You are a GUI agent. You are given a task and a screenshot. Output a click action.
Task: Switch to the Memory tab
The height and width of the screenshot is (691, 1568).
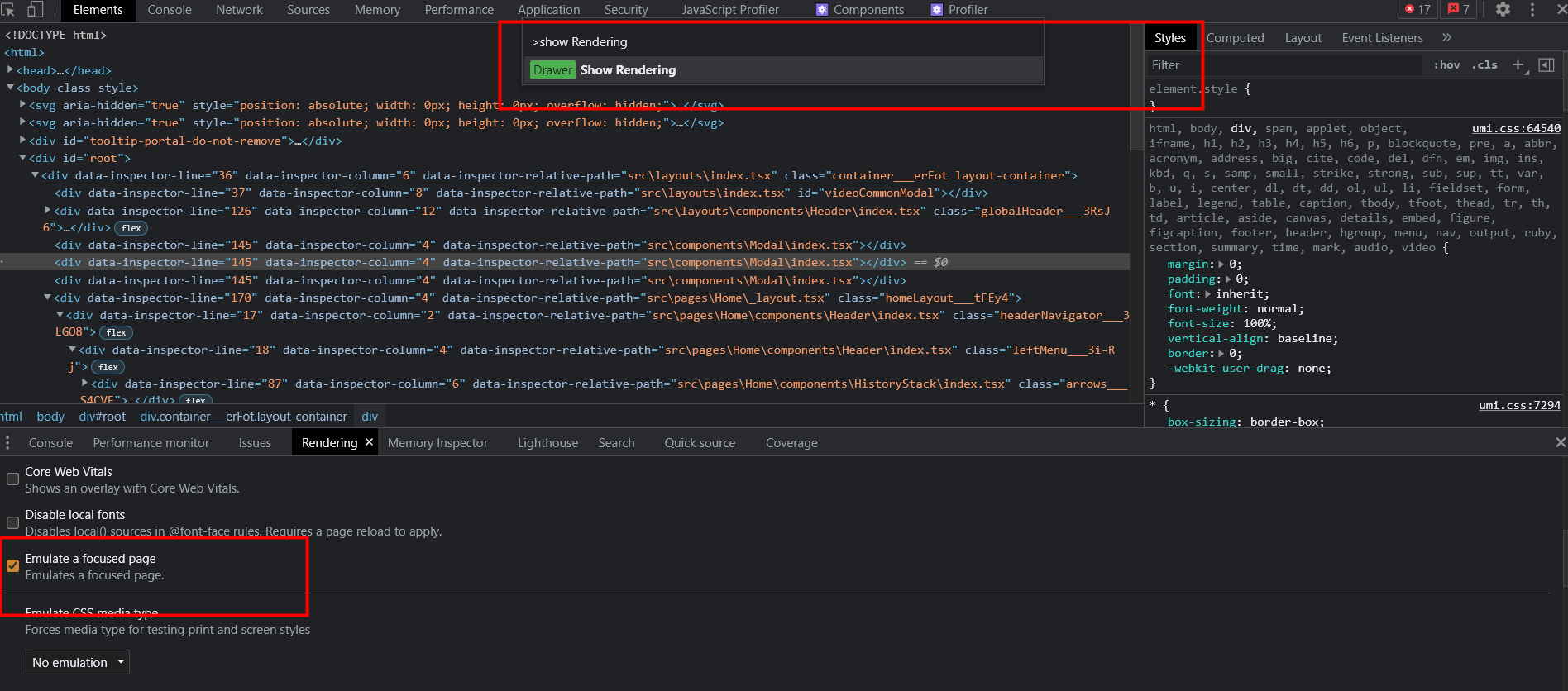click(x=377, y=10)
